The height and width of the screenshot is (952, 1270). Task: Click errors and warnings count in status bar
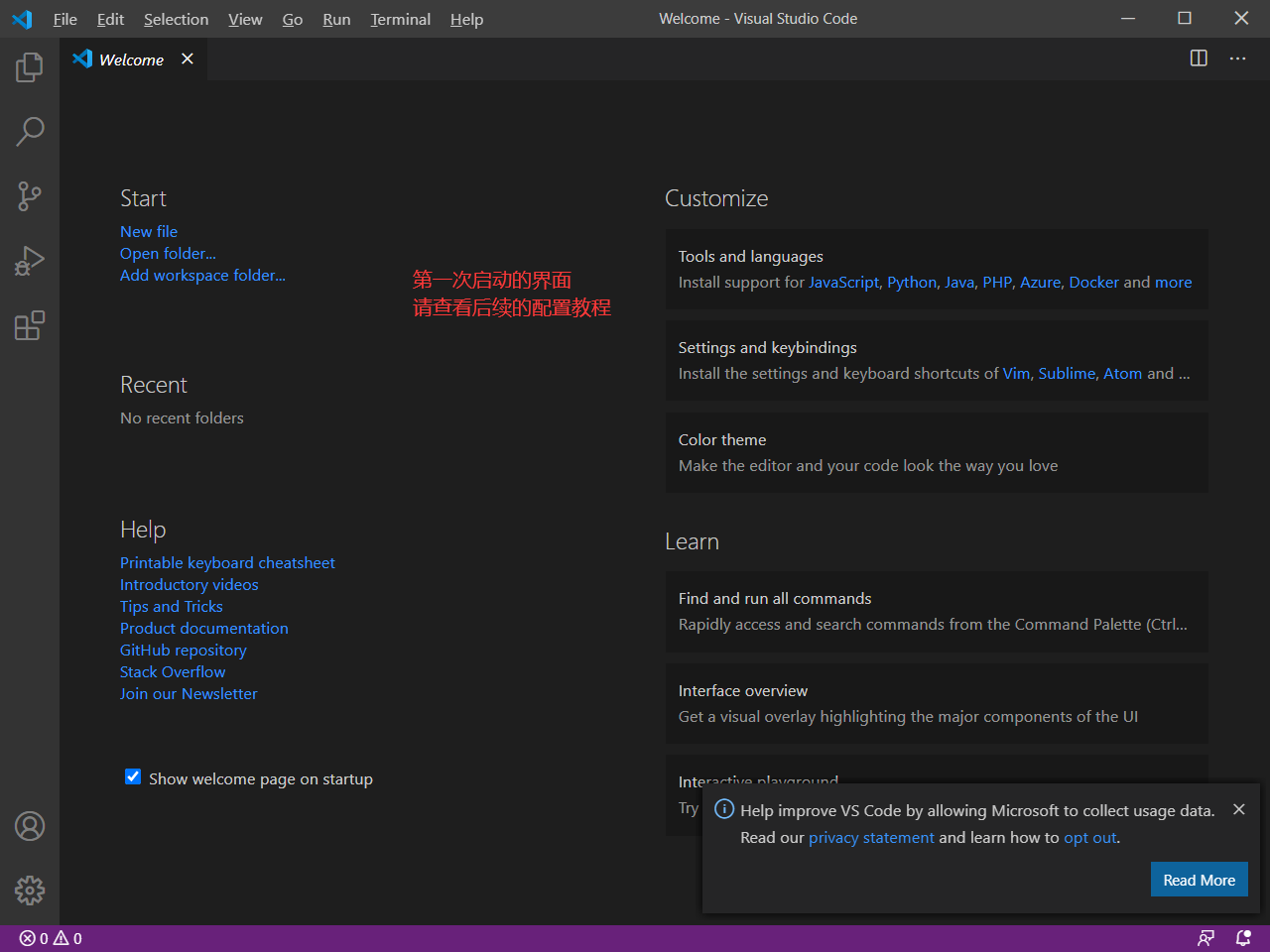51,938
